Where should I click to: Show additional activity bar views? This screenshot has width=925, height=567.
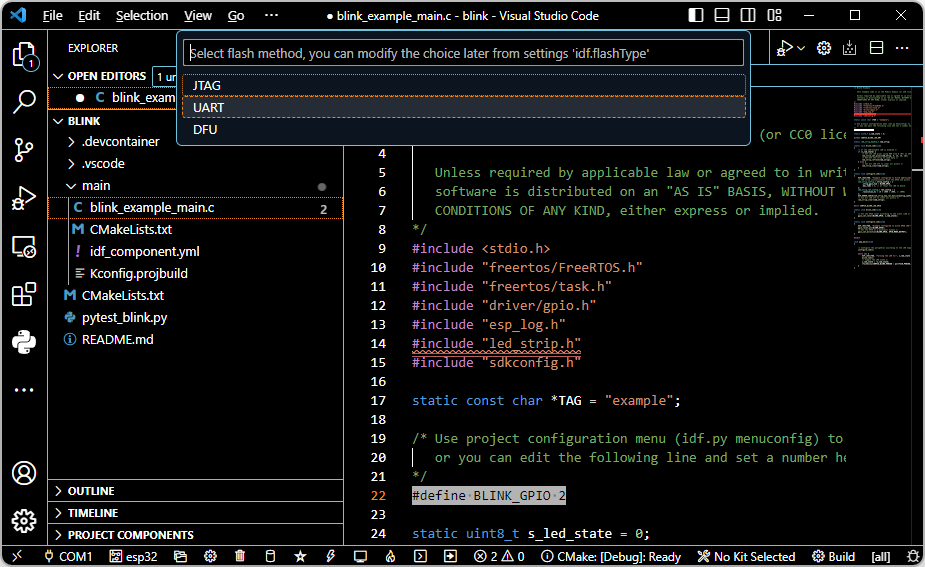click(x=24, y=390)
